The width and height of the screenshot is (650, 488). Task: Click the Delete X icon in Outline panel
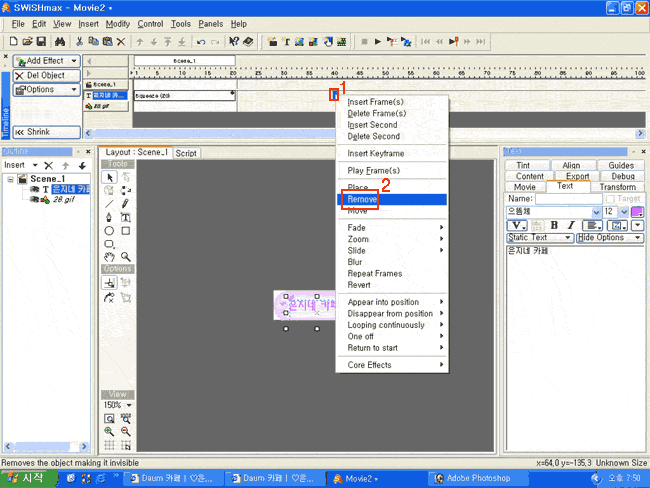(49, 166)
